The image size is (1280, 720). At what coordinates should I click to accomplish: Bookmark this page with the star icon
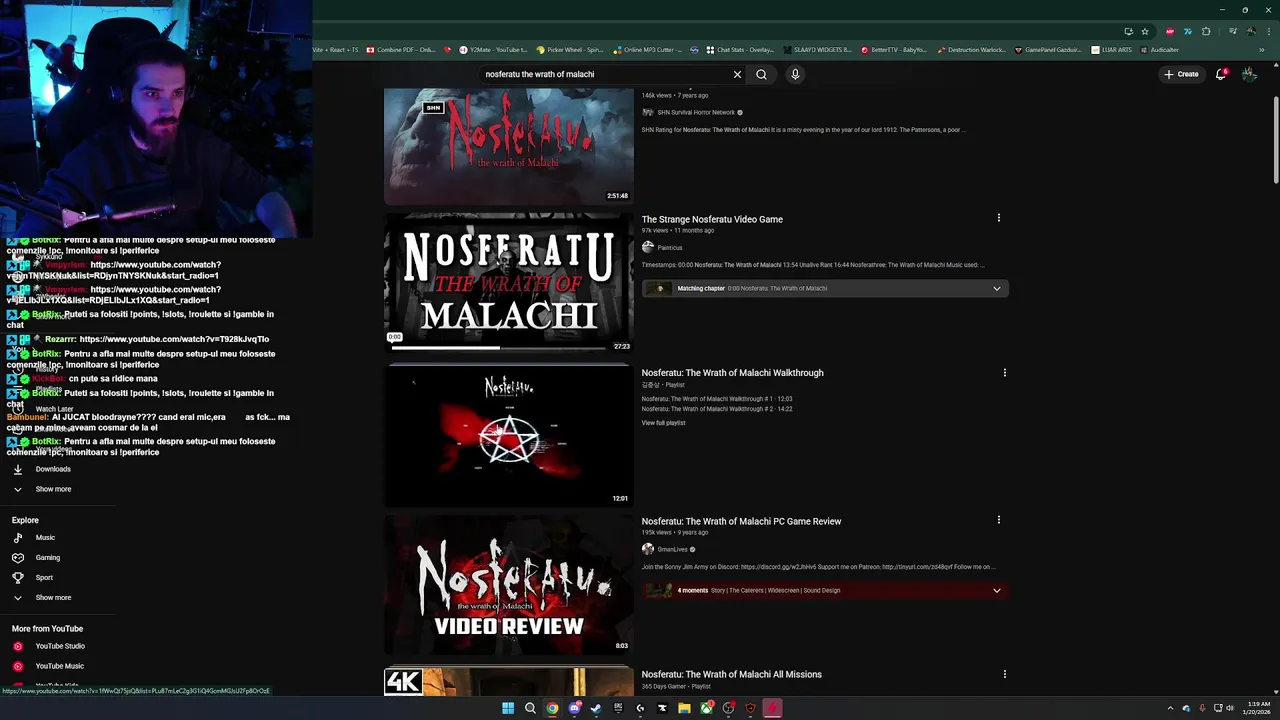pos(1145,31)
